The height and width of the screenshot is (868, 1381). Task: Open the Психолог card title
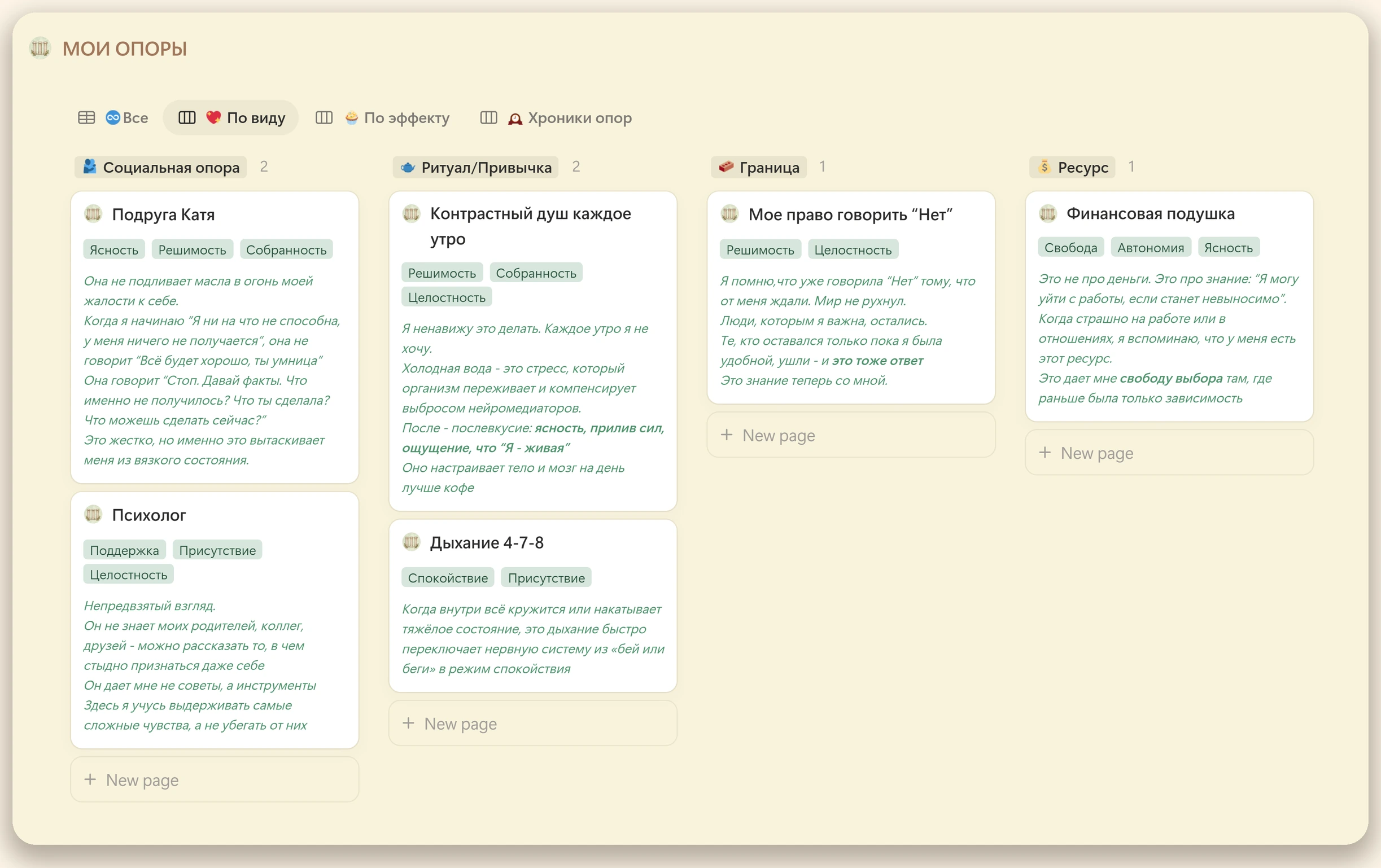tap(149, 515)
